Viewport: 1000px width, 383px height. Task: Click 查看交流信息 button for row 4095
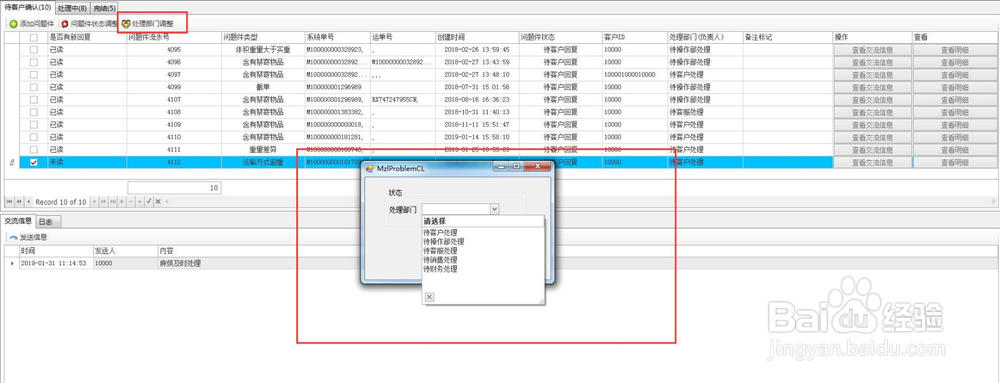(872, 49)
